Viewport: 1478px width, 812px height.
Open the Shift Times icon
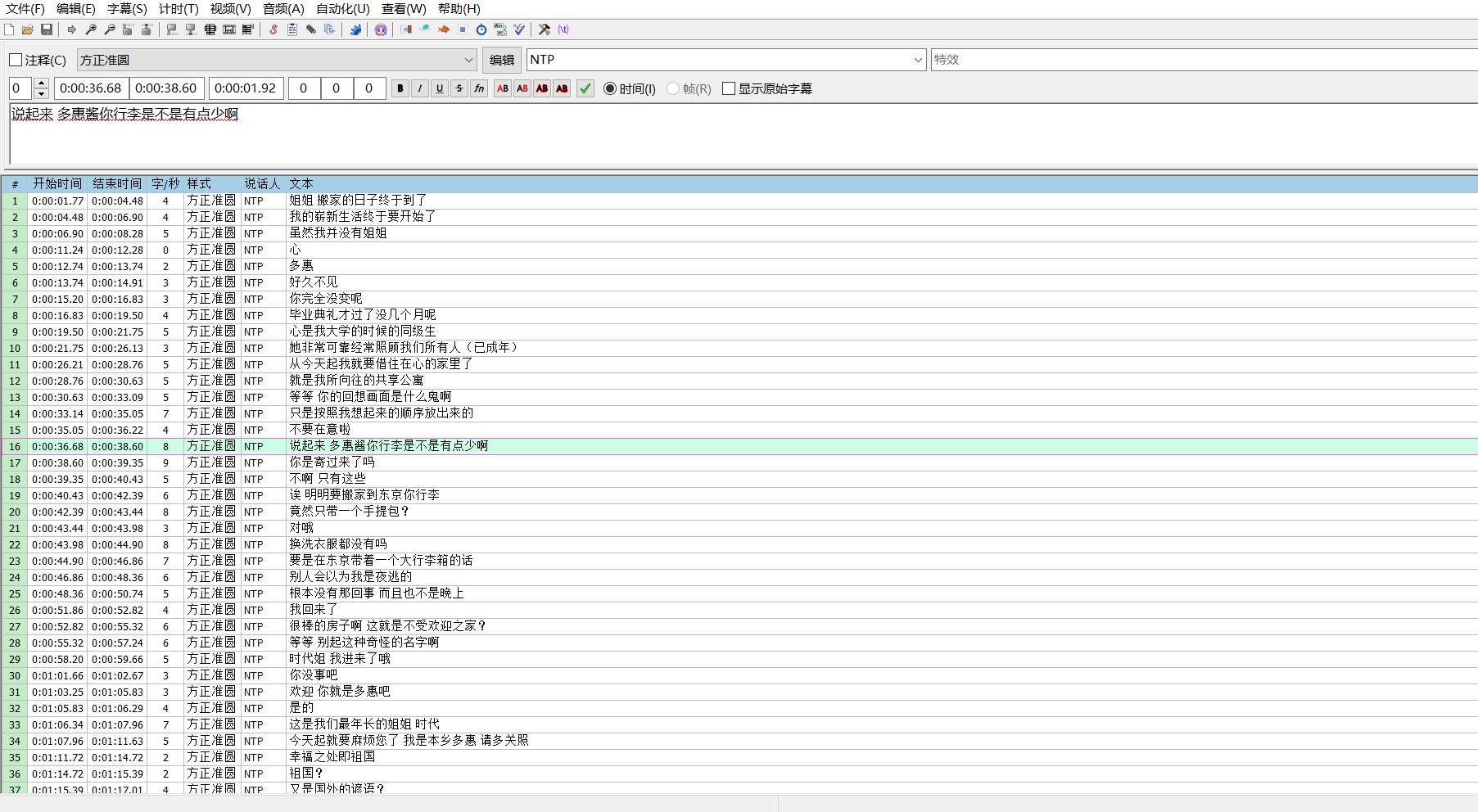(406, 29)
